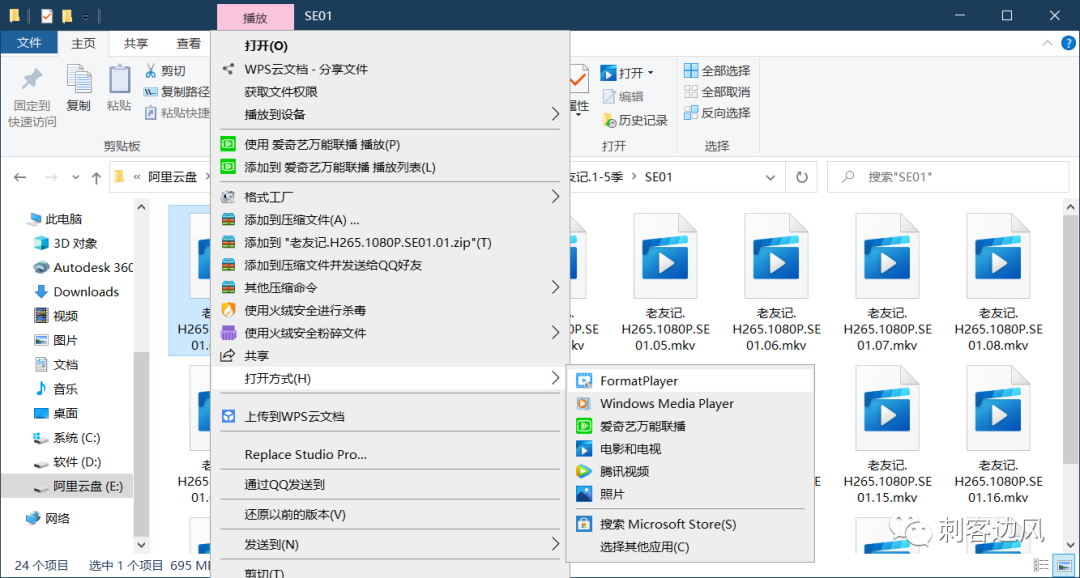This screenshot has height=578, width=1080.
Task: Click 打开方式(H) menu entry
Action: [x=390, y=378]
